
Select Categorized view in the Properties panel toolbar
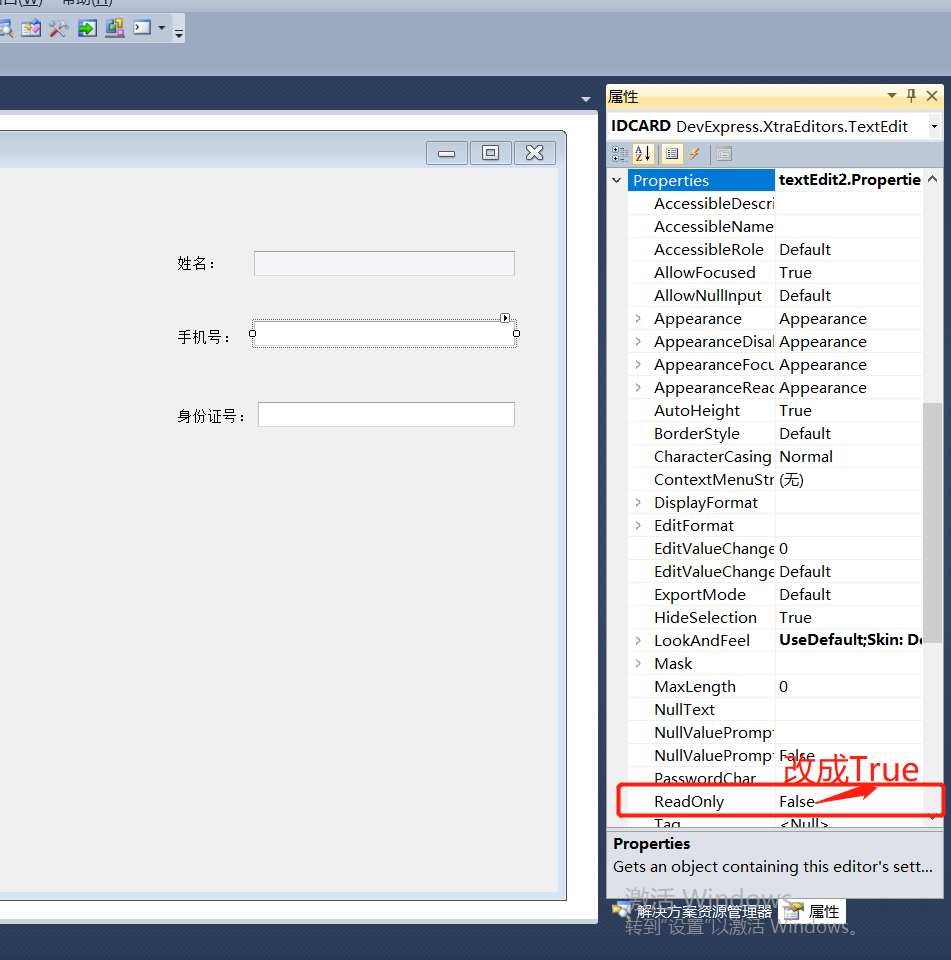click(x=621, y=153)
